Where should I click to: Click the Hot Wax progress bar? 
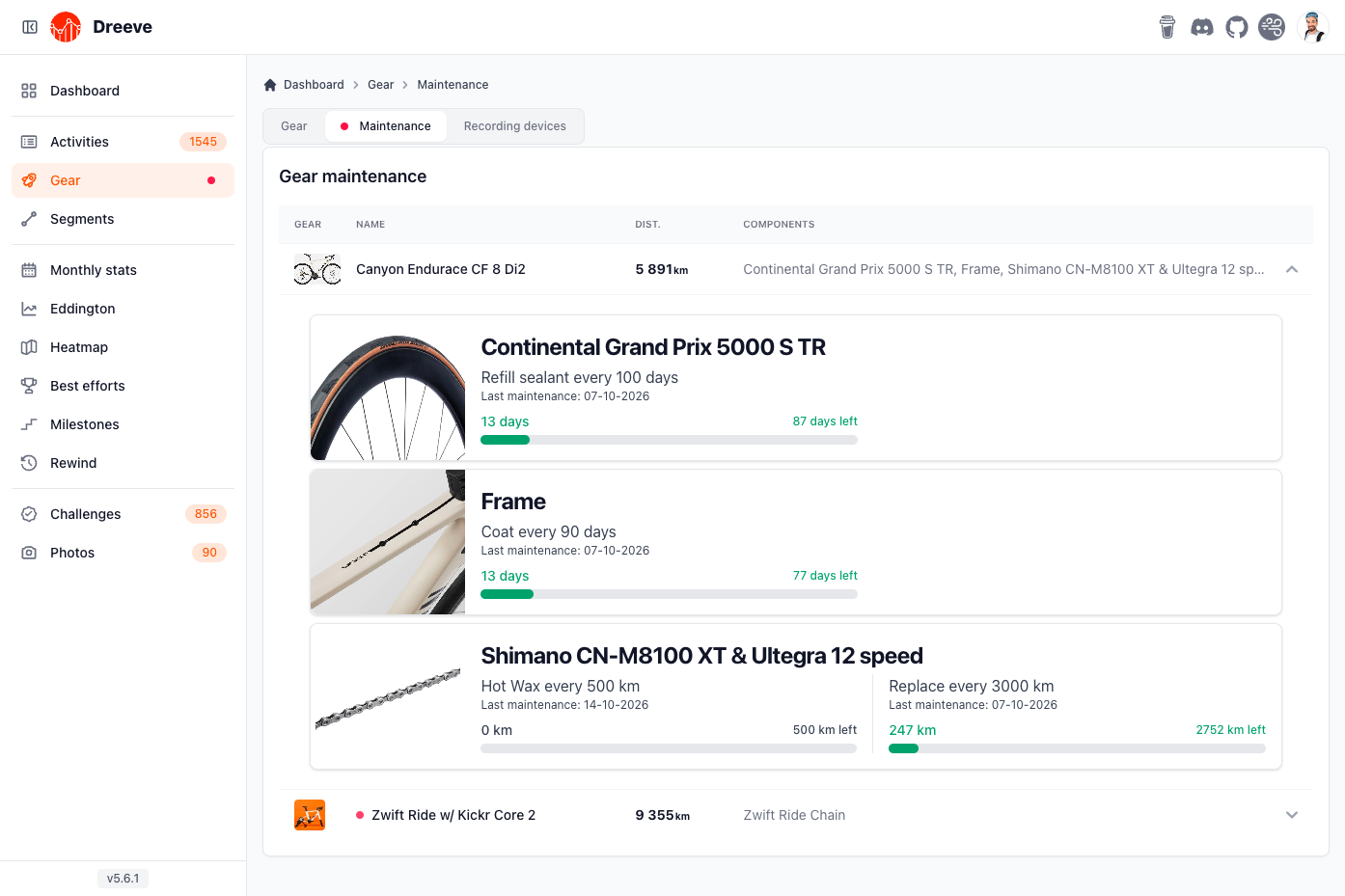pyautogui.click(x=669, y=748)
